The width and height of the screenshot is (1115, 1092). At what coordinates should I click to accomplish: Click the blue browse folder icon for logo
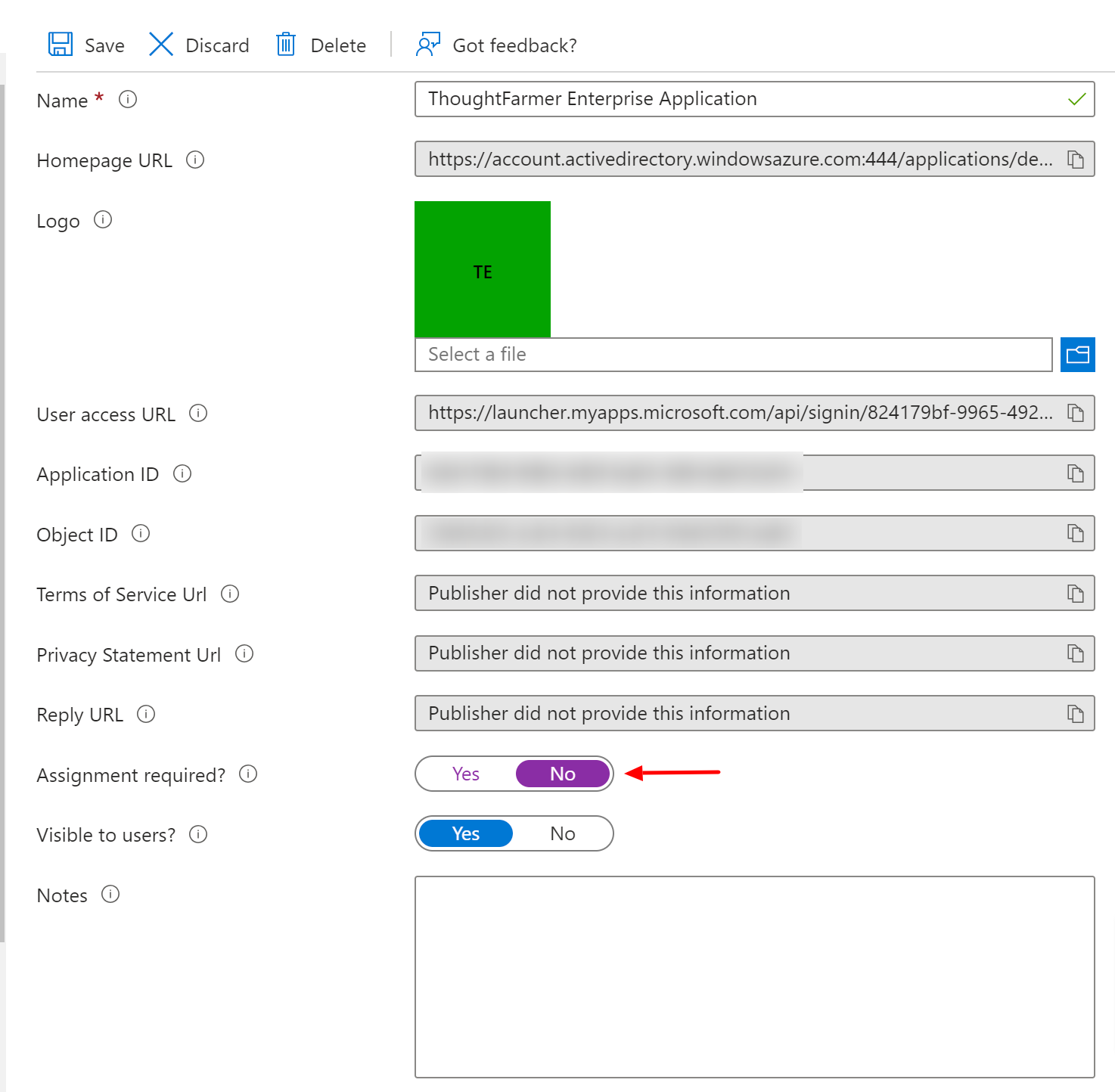(x=1078, y=355)
